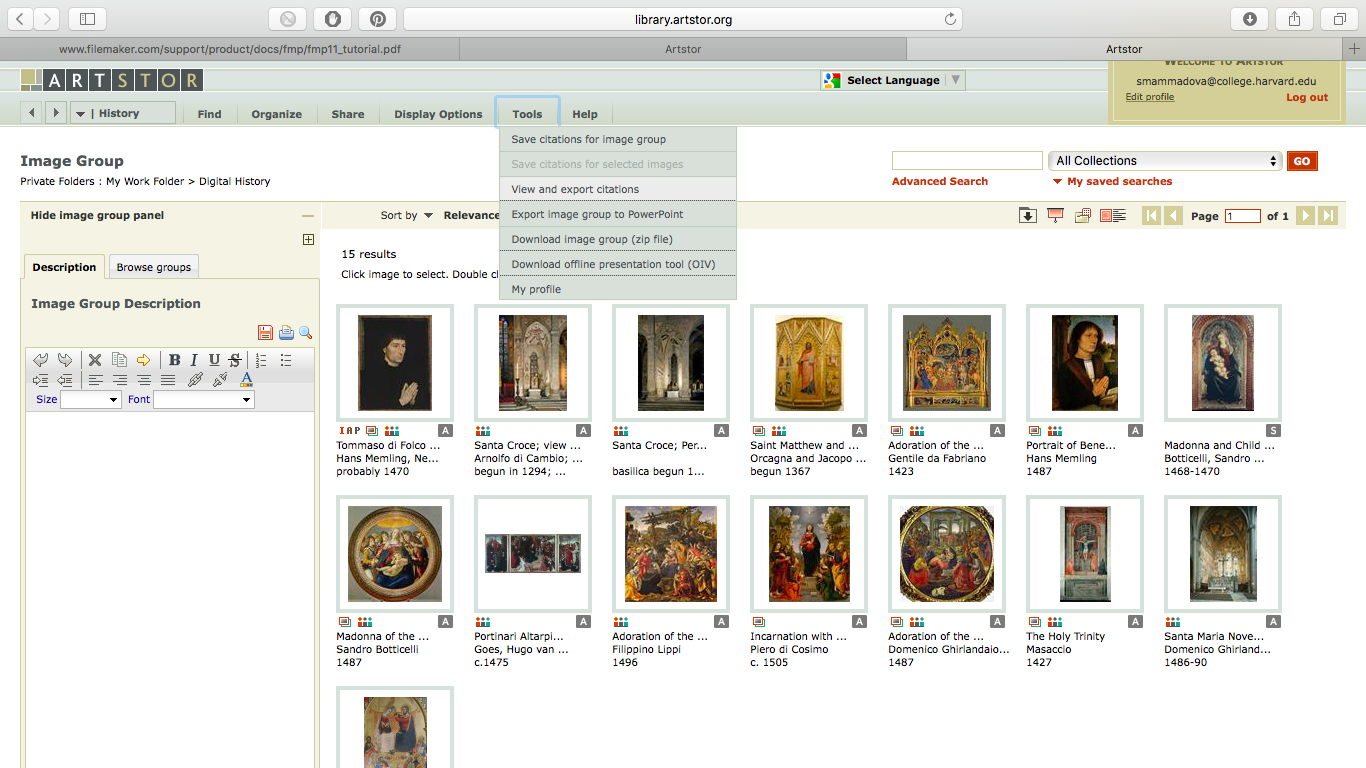The image size is (1366, 768).
Task: Print the image group description
Action: [286, 333]
